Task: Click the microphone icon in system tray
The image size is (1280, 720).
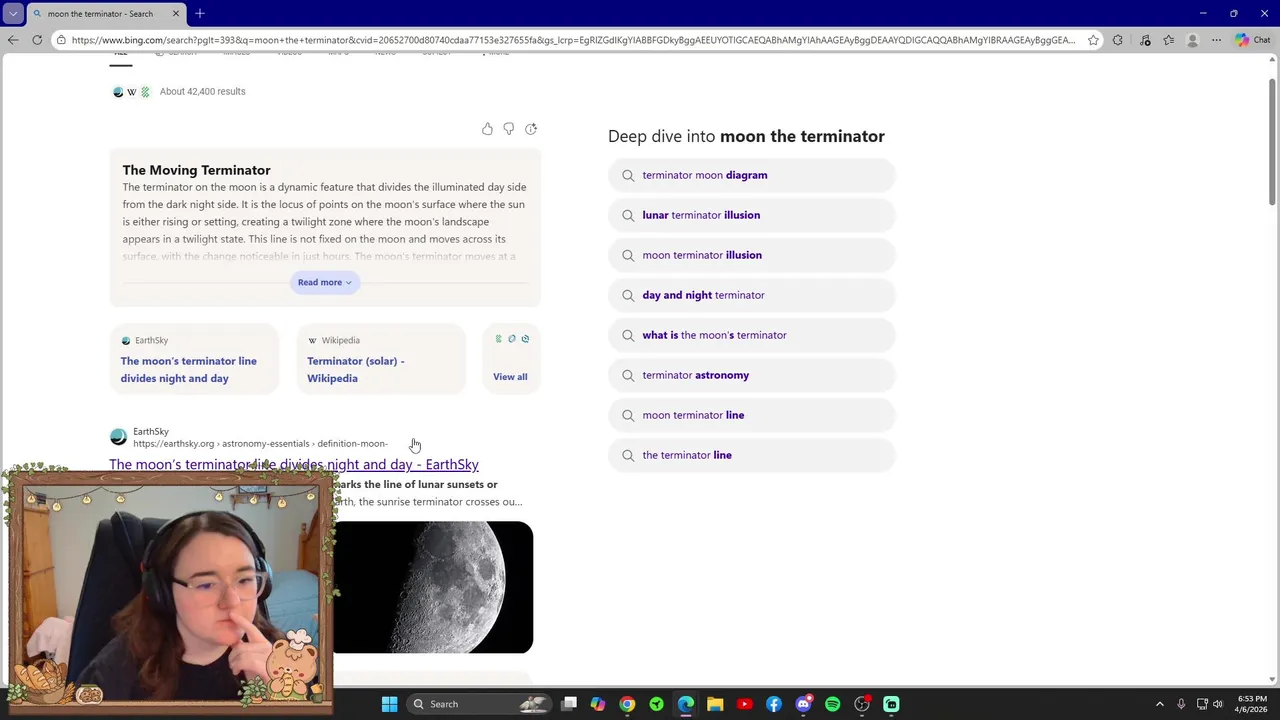Action: pyautogui.click(x=1181, y=704)
